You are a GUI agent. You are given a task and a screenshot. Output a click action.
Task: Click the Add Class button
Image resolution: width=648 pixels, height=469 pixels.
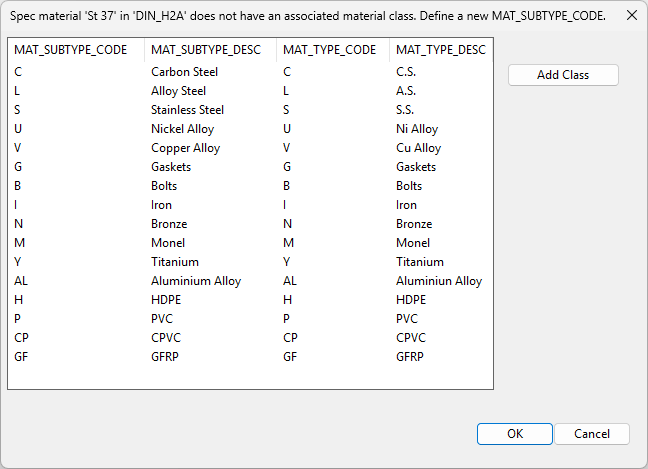pyautogui.click(x=563, y=75)
